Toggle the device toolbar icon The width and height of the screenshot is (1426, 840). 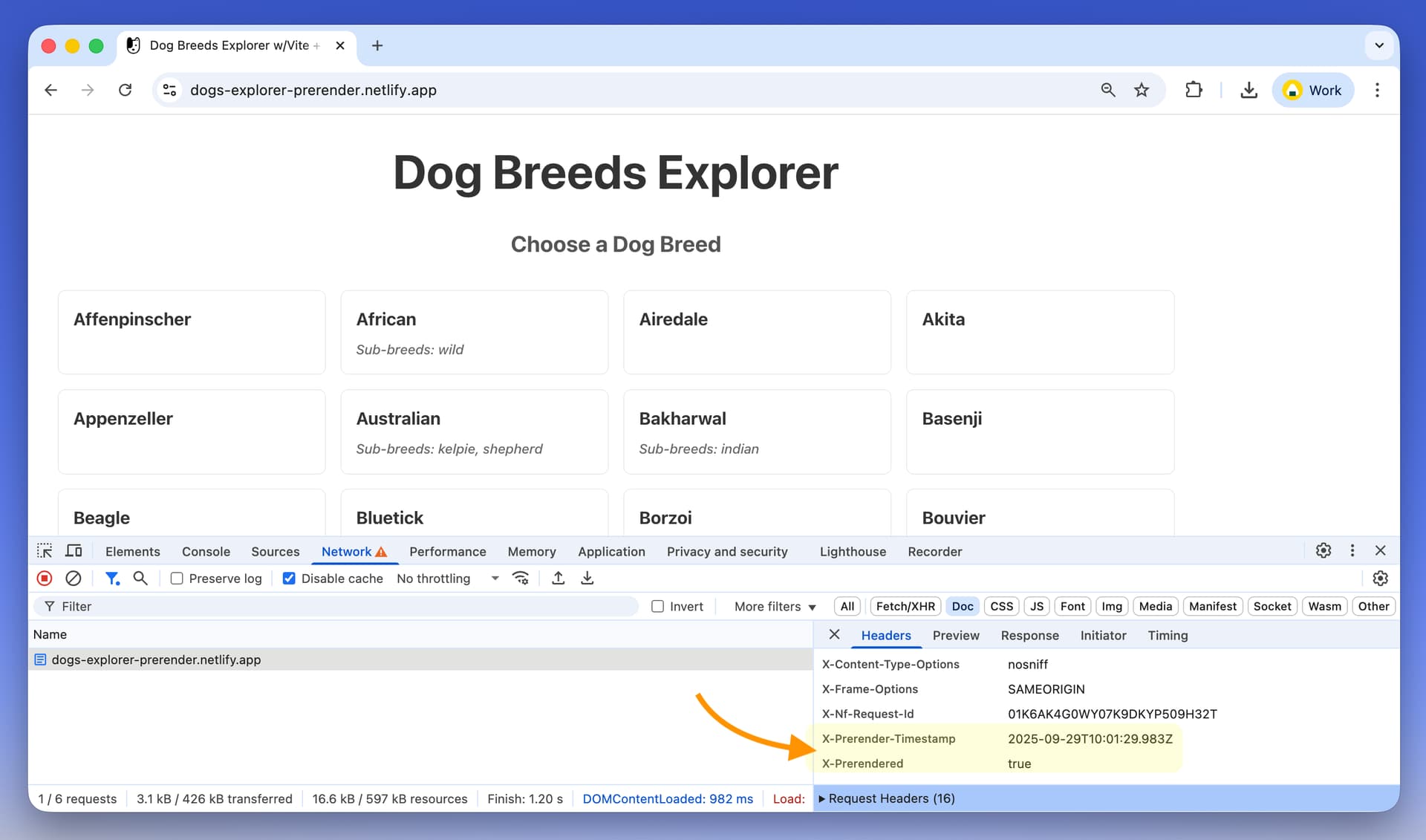74,551
